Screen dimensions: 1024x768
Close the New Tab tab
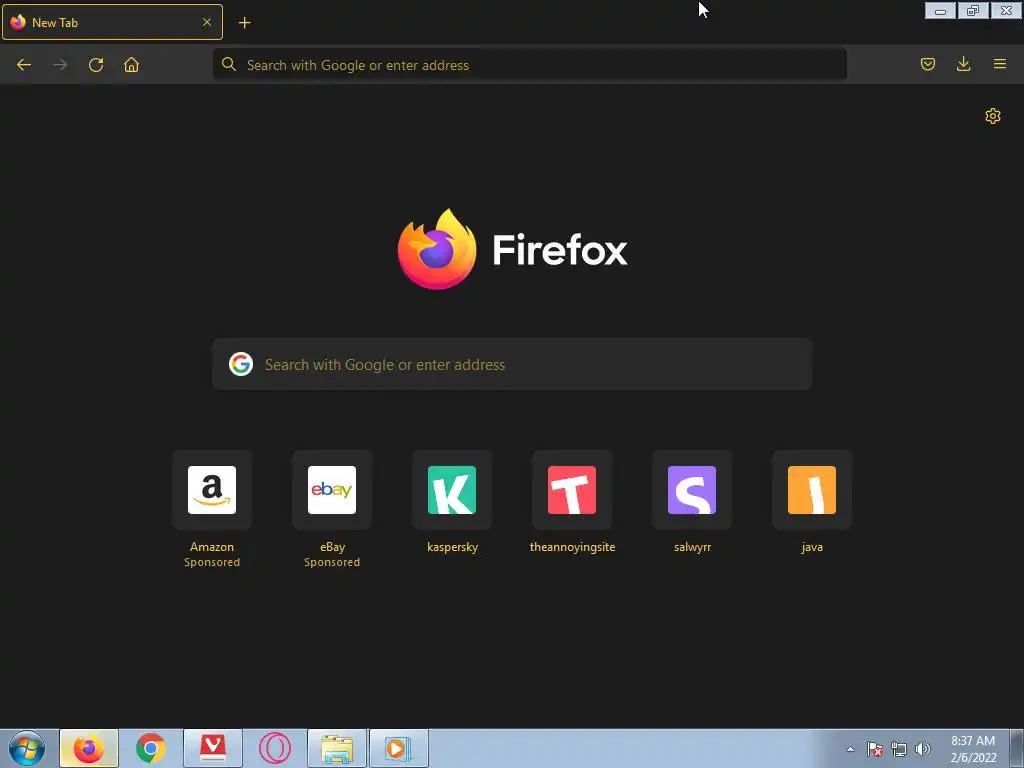(x=207, y=22)
